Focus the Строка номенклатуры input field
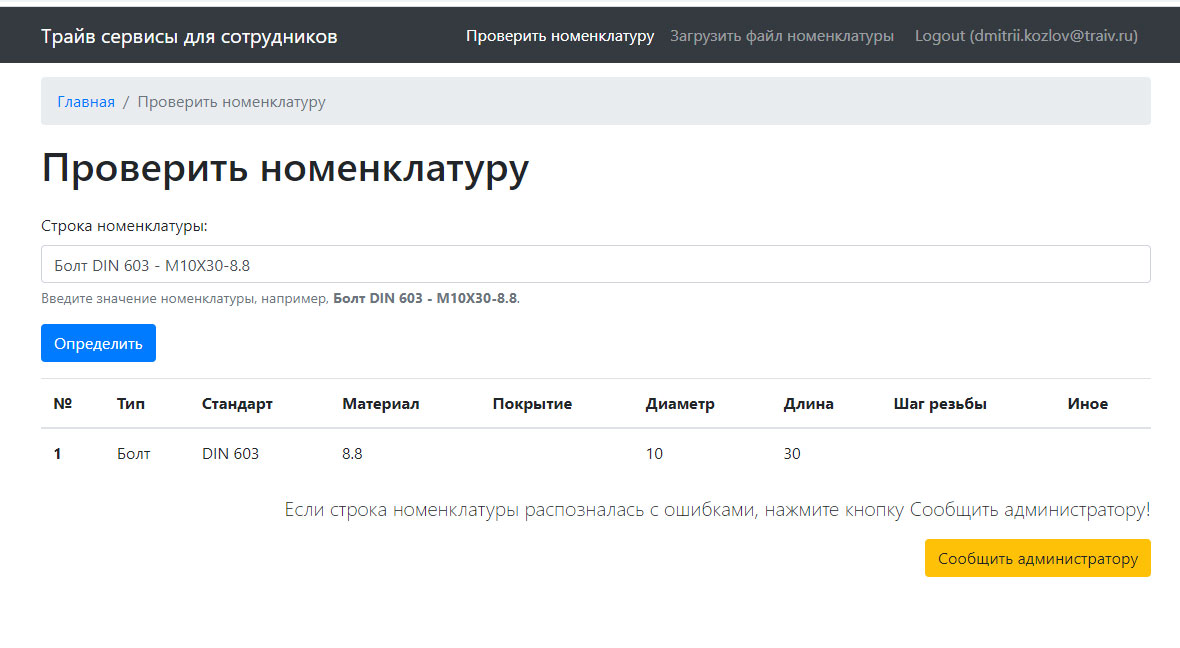1180x648 pixels. 595,264
